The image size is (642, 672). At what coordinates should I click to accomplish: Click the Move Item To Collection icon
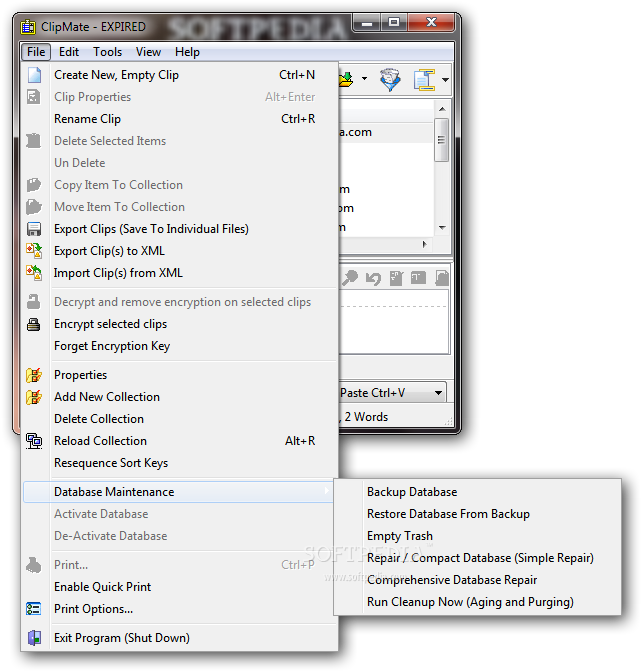(x=34, y=207)
